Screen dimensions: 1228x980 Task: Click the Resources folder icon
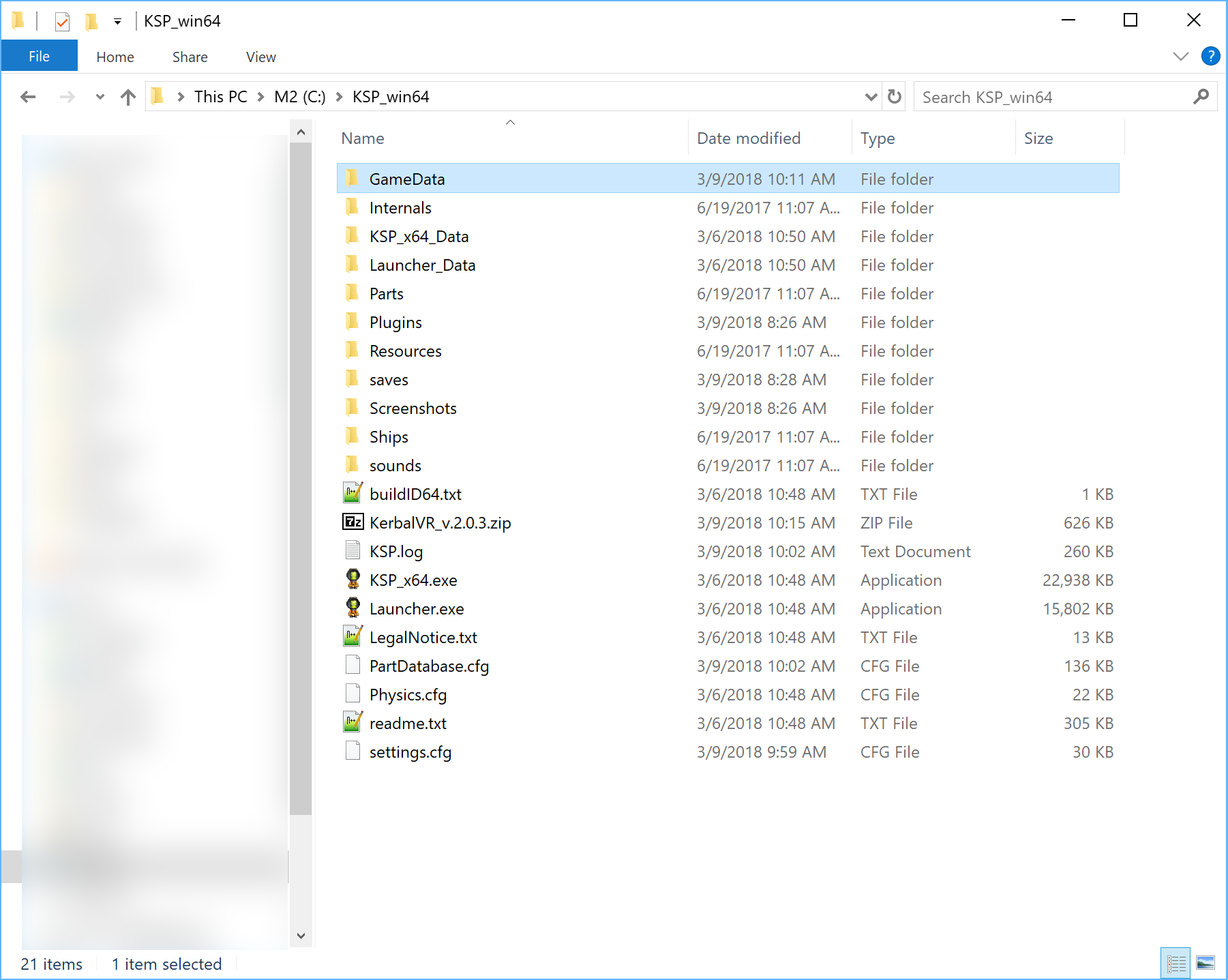[353, 350]
